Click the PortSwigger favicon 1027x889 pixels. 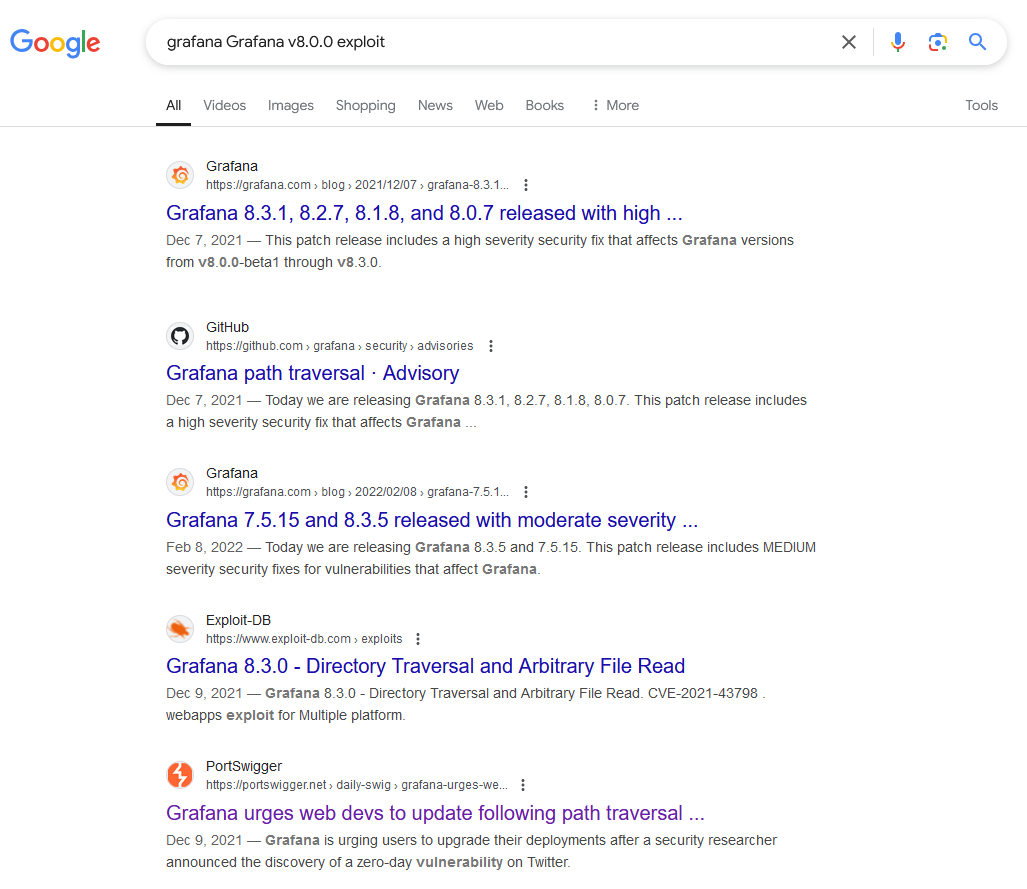tap(180, 775)
